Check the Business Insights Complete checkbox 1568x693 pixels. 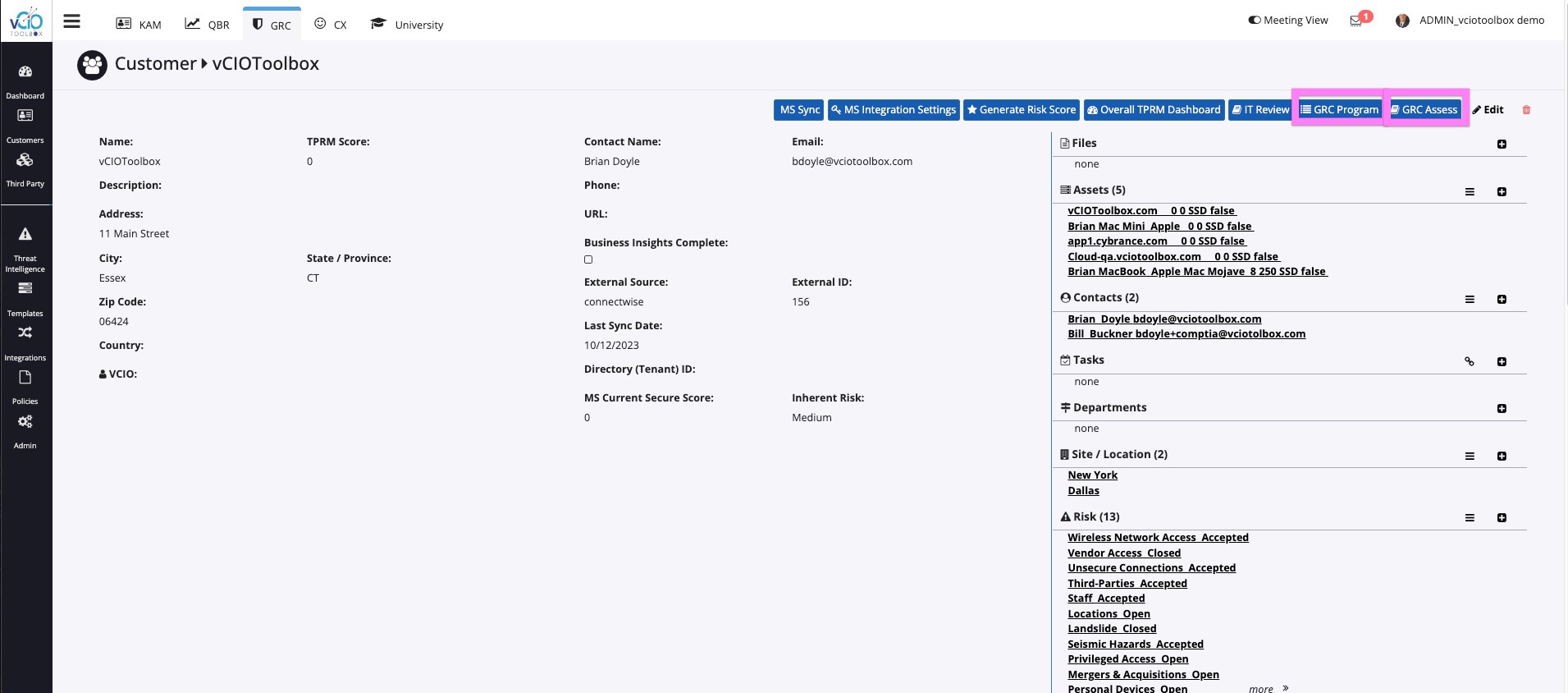pos(588,259)
